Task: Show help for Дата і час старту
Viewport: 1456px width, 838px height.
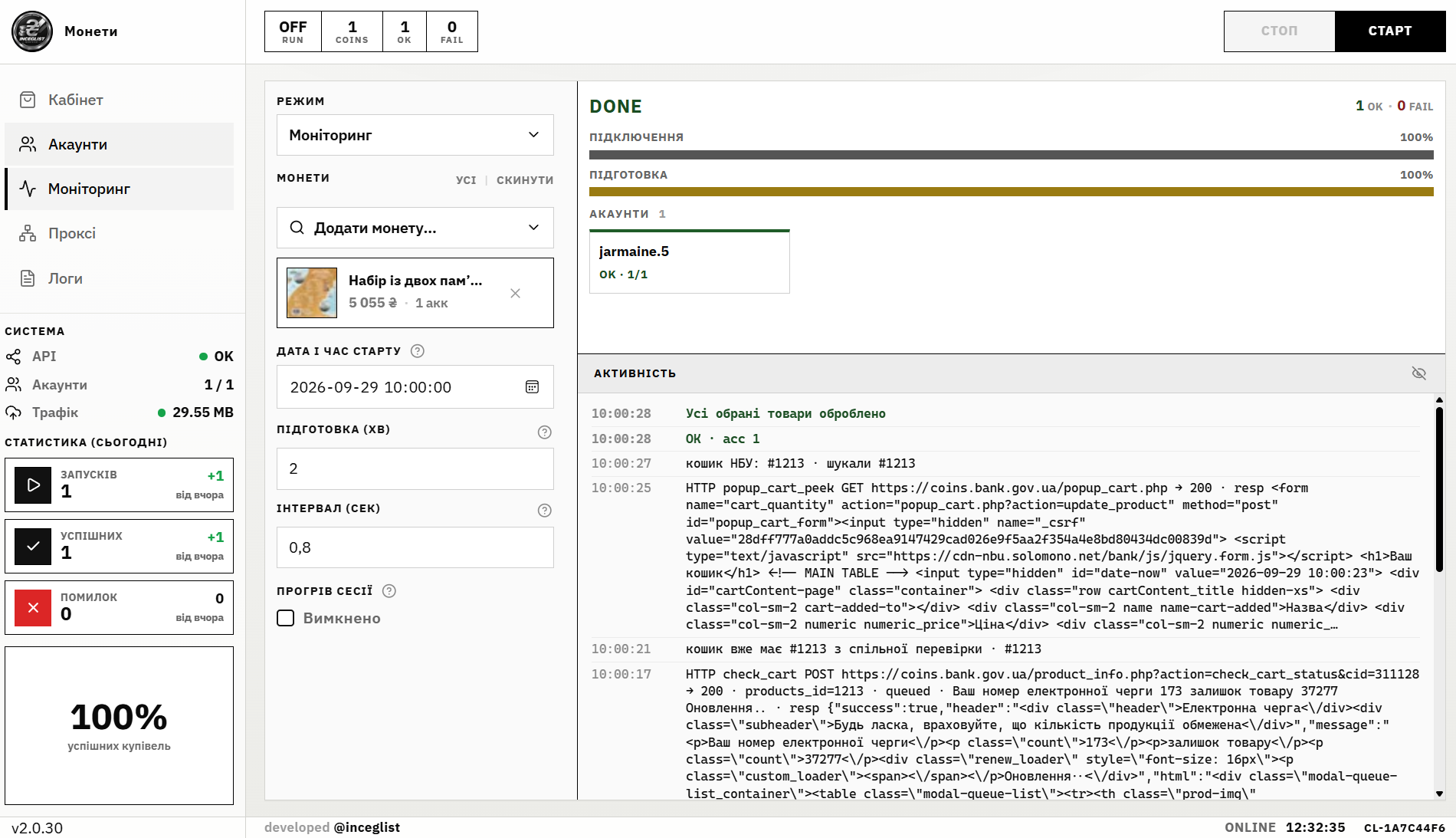Action: (x=418, y=351)
